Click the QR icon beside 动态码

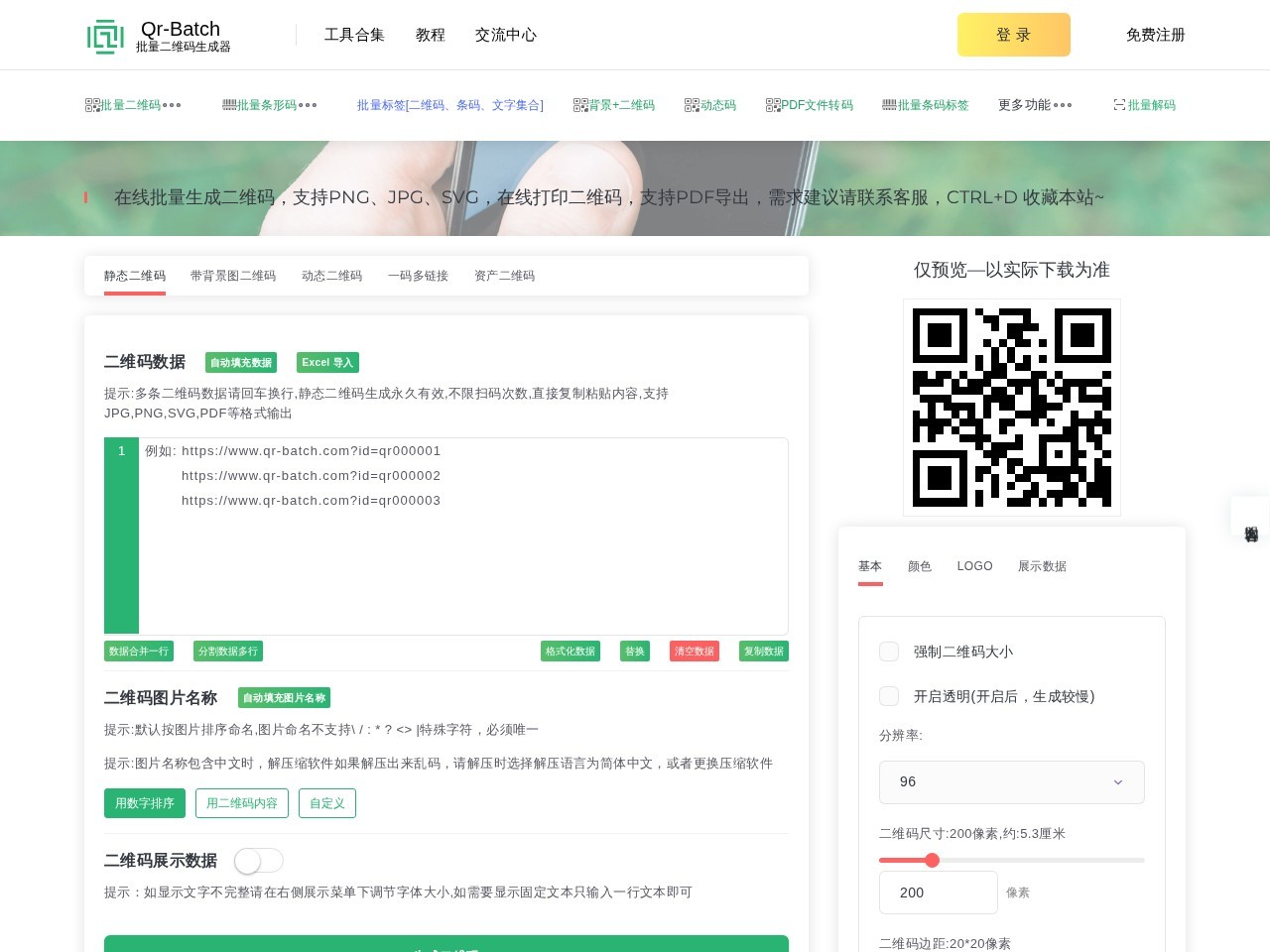click(692, 105)
